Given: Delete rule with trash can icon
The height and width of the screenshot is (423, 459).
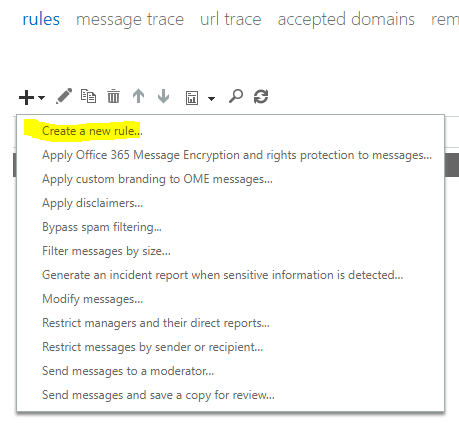Looking at the screenshot, I should (113, 96).
